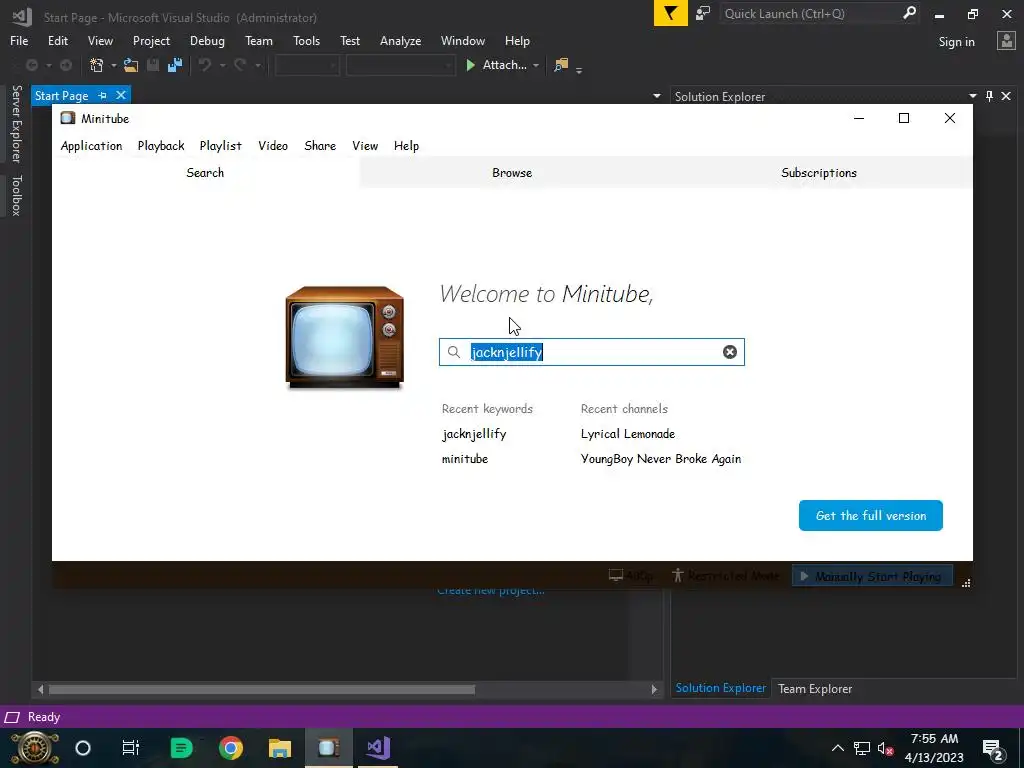This screenshot has width=1024, height=768.
Task: Open the Attach button dropdown arrow
Action: pyautogui.click(x=536, y=65)
